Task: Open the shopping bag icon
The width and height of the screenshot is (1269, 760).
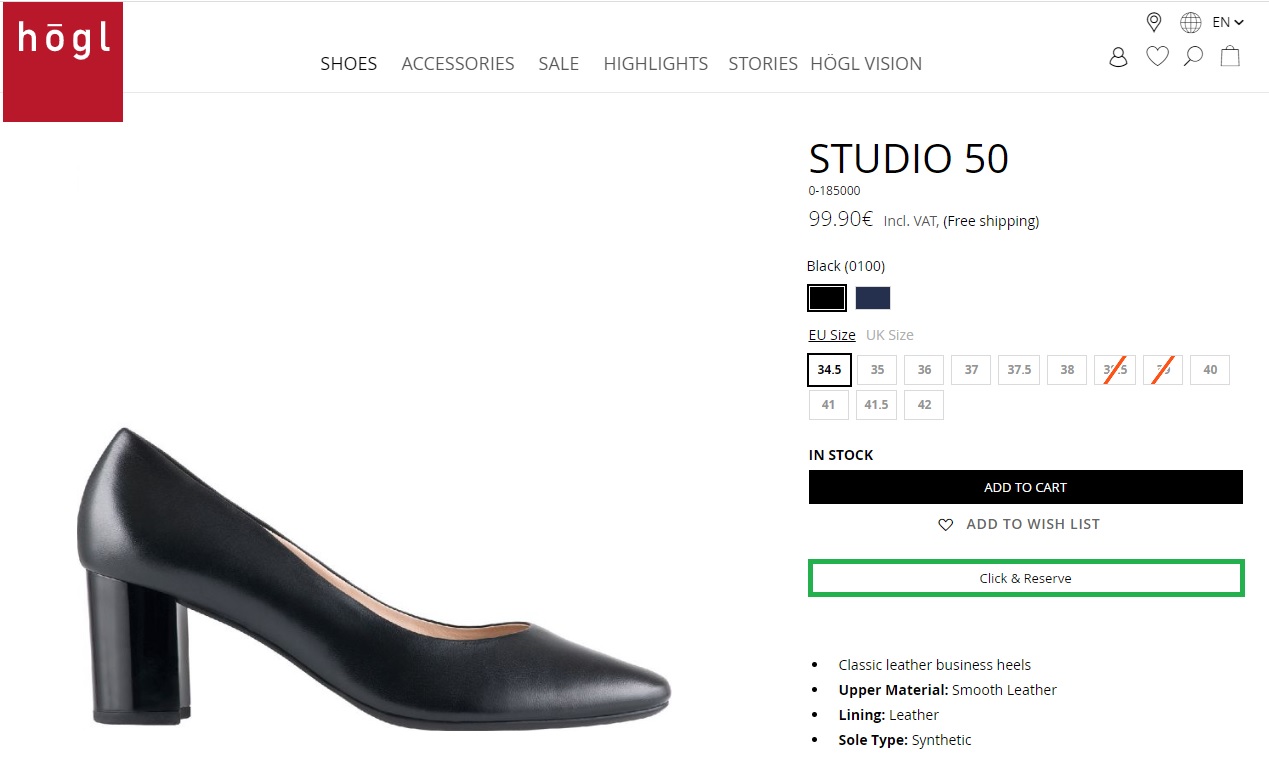Action: (x=1230, y=56)
